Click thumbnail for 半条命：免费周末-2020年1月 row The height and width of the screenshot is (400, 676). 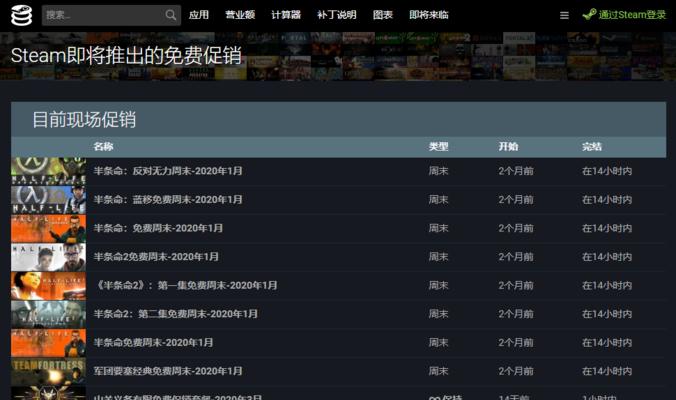[48, 228]
